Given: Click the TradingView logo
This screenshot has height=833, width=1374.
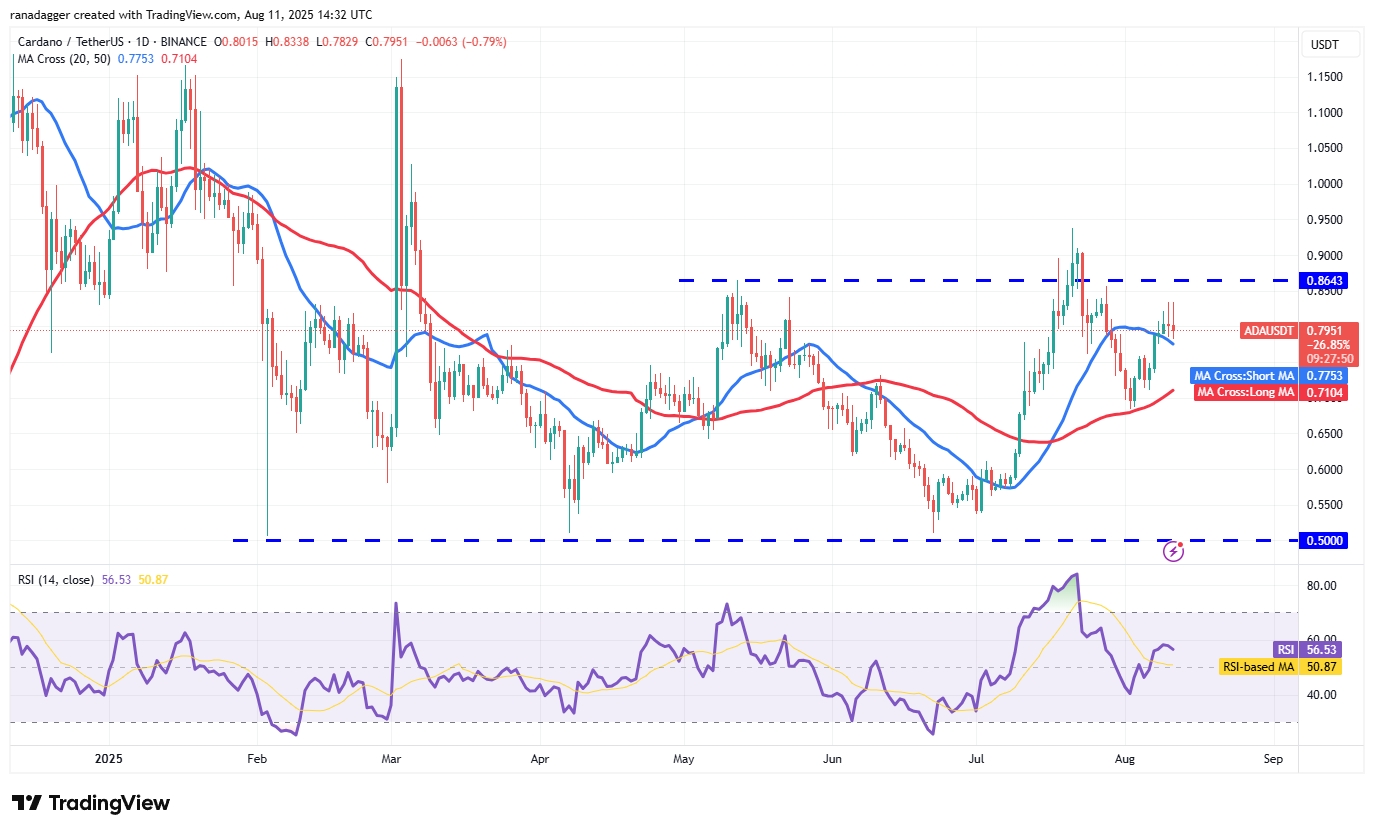Looking at the screenshot, I should [x=92, y=803].
